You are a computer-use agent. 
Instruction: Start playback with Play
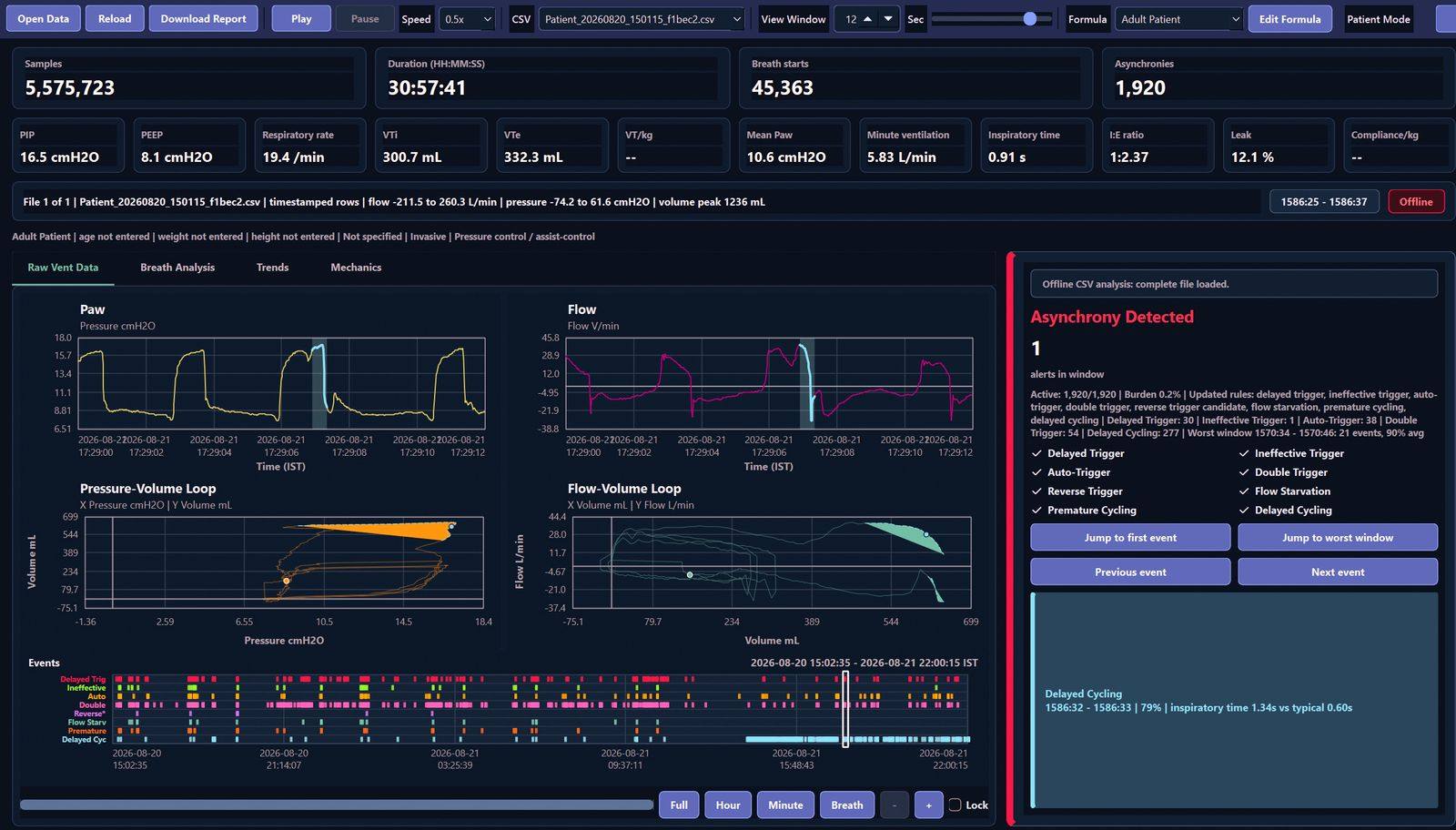coord(301,19)
